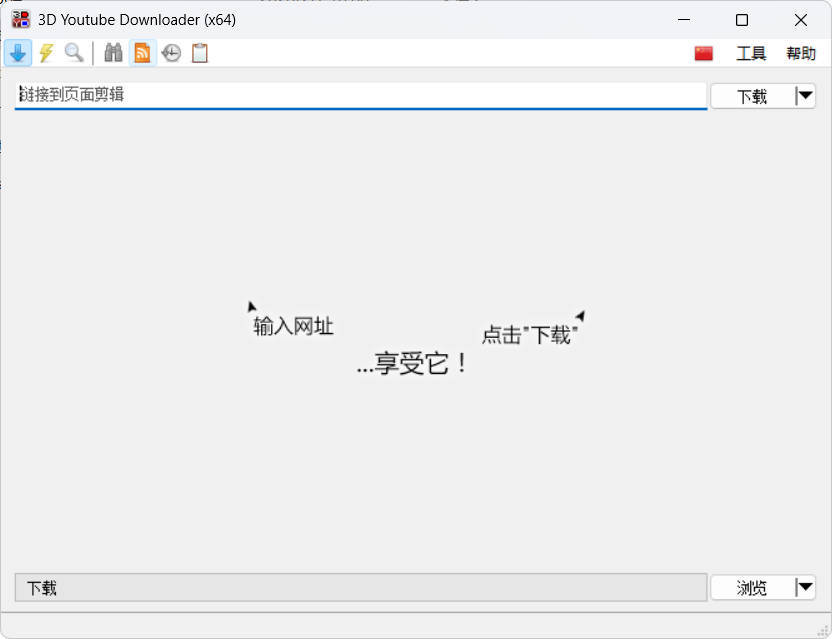Change language via Chinese flag icon

(x=703, y=52)
